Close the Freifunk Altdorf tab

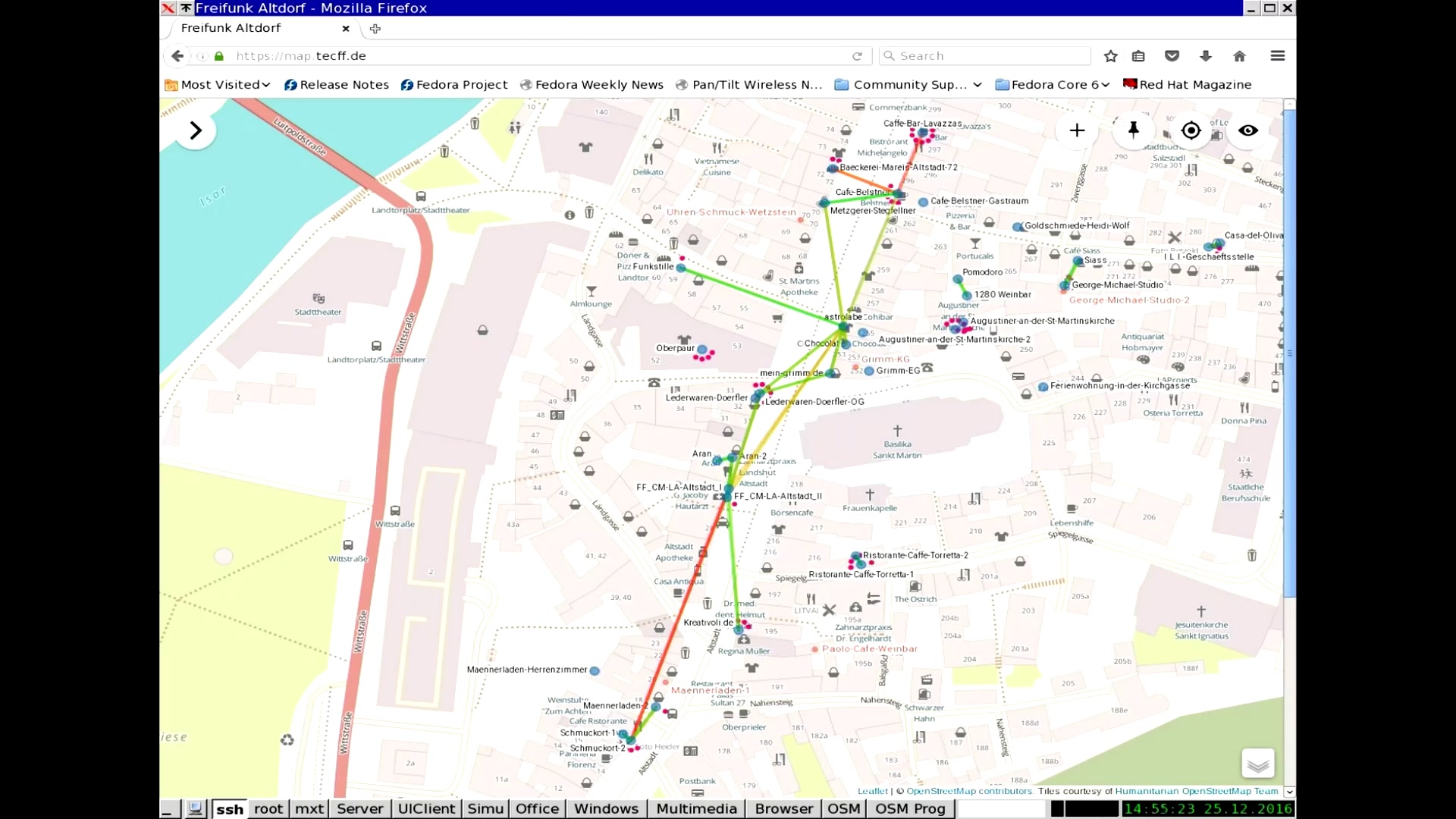pos(346,29)
